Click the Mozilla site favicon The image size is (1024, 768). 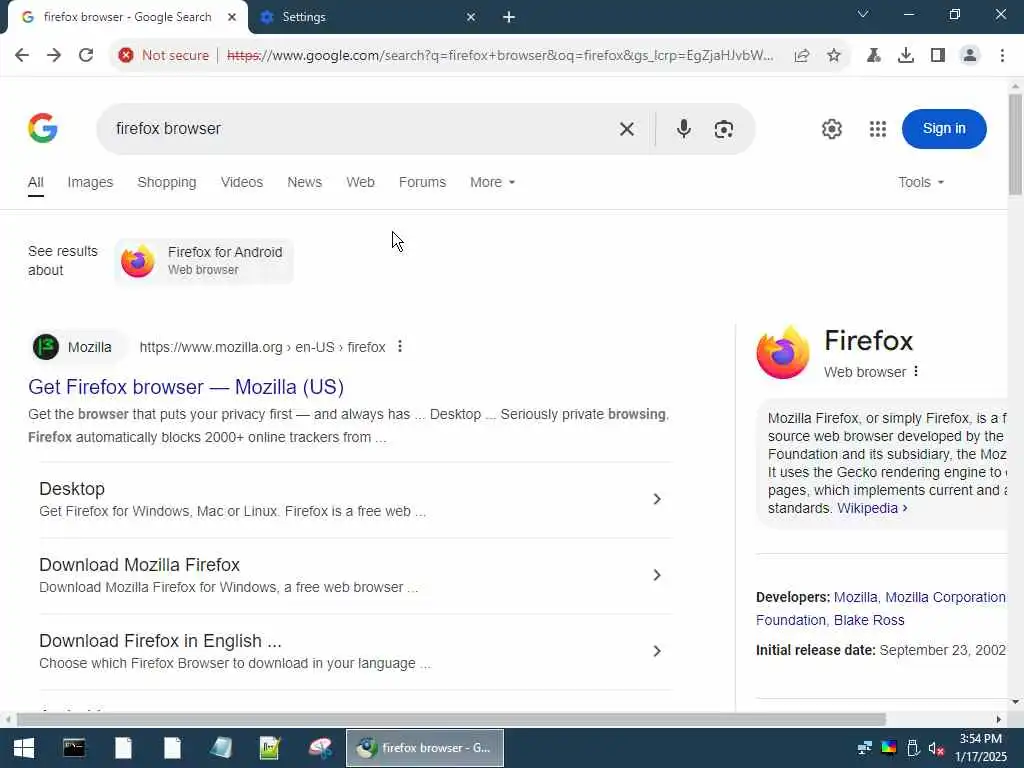tap(46, 347)
